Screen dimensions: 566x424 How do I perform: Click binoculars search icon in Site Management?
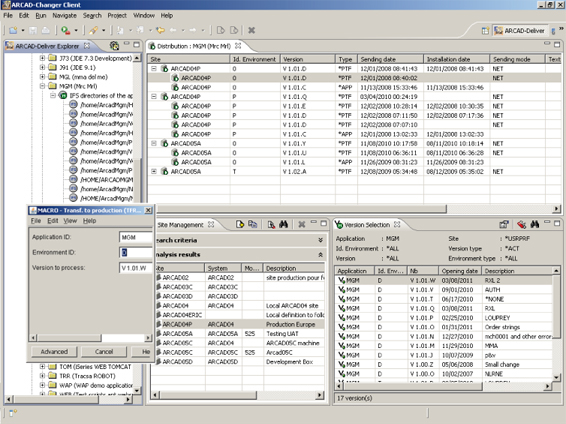[x=283, y=224]
